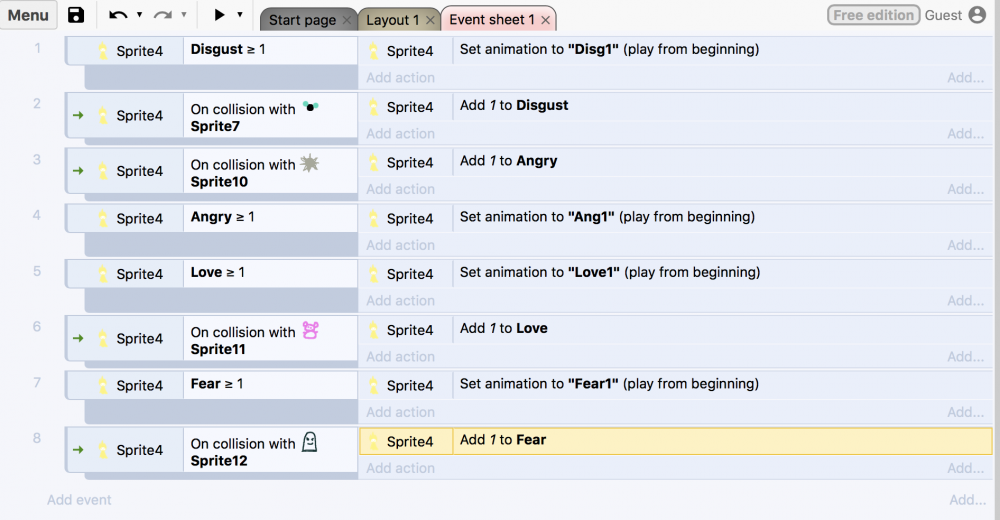The width and height of the screenshot is (1000, 520).
Task: Close the Event sheet 1 tab
Action: click(545, 20)
